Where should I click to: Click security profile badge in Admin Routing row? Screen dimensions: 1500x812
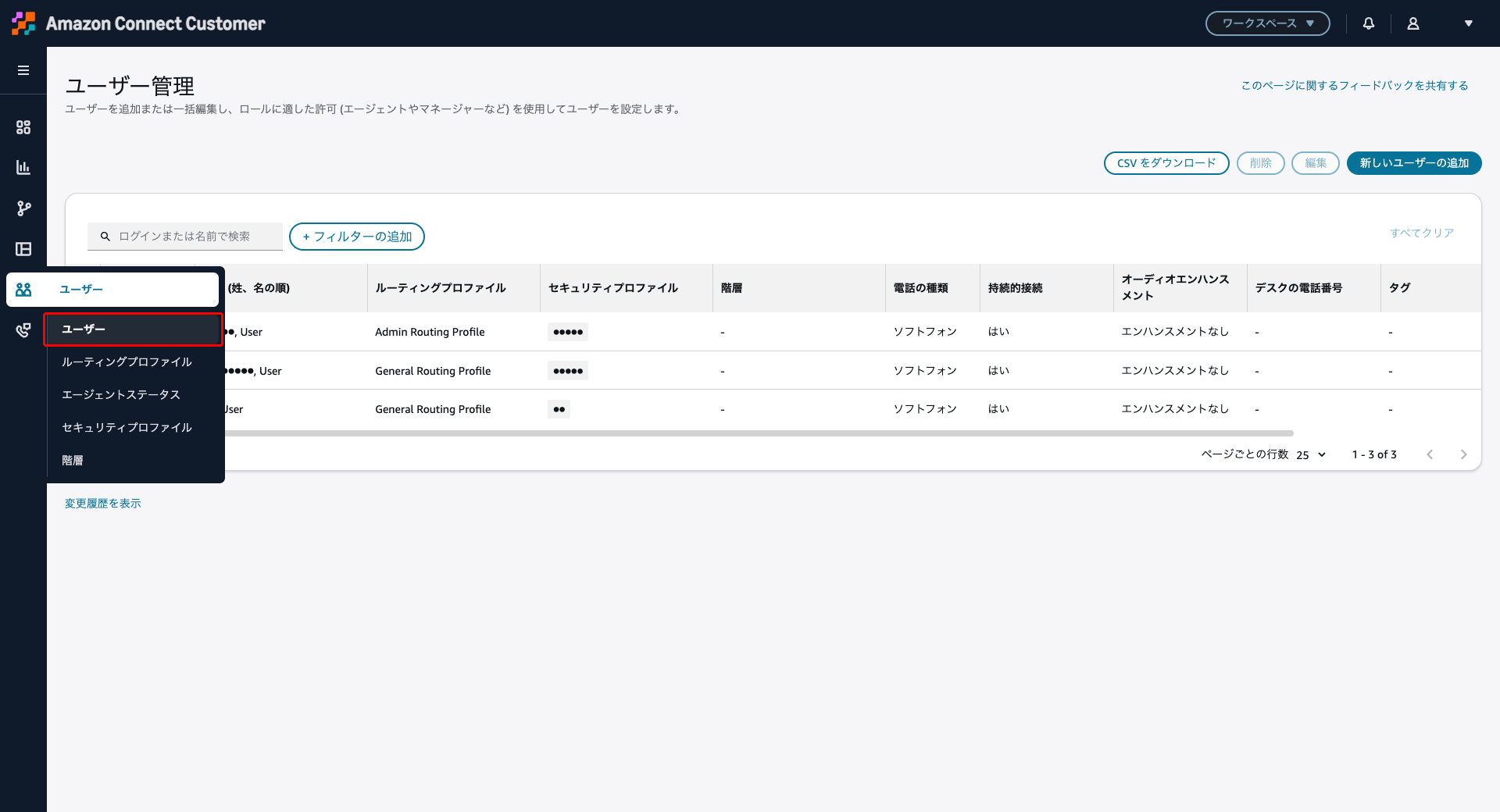[568, 332]
